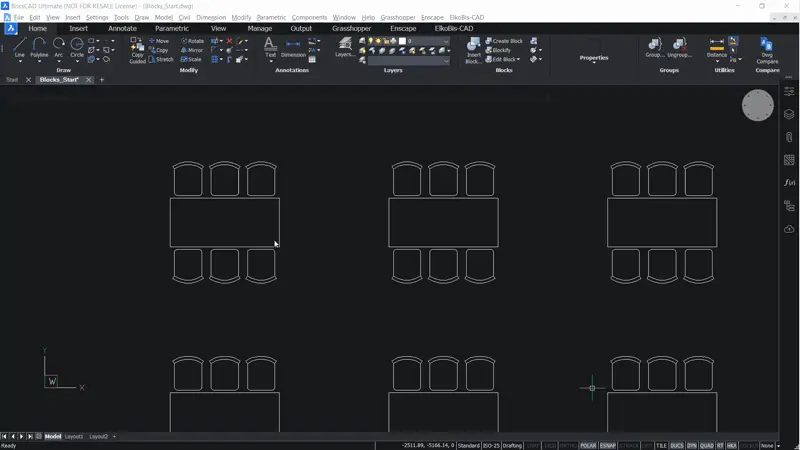Open the Layers panel icon in right sidebar
Viewport: 800px width, 450px height.
(789, 114)
